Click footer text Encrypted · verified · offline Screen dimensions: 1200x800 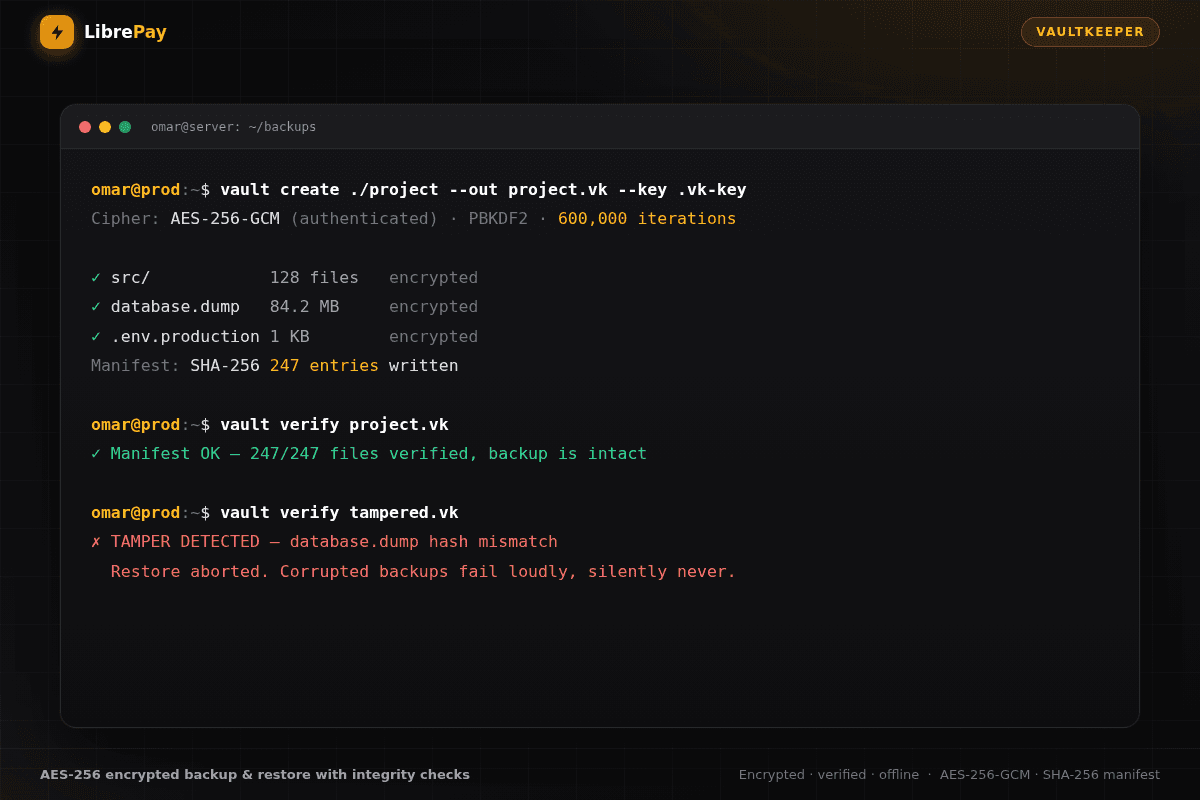tap(829, 774)
